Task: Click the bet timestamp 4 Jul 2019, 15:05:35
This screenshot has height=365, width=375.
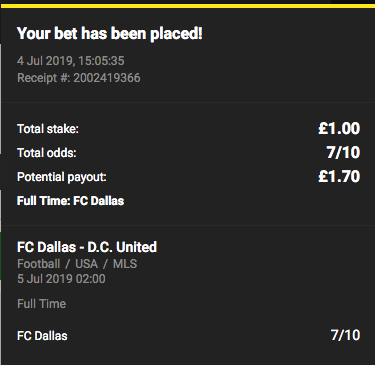Action: click(x=71, y=61)
